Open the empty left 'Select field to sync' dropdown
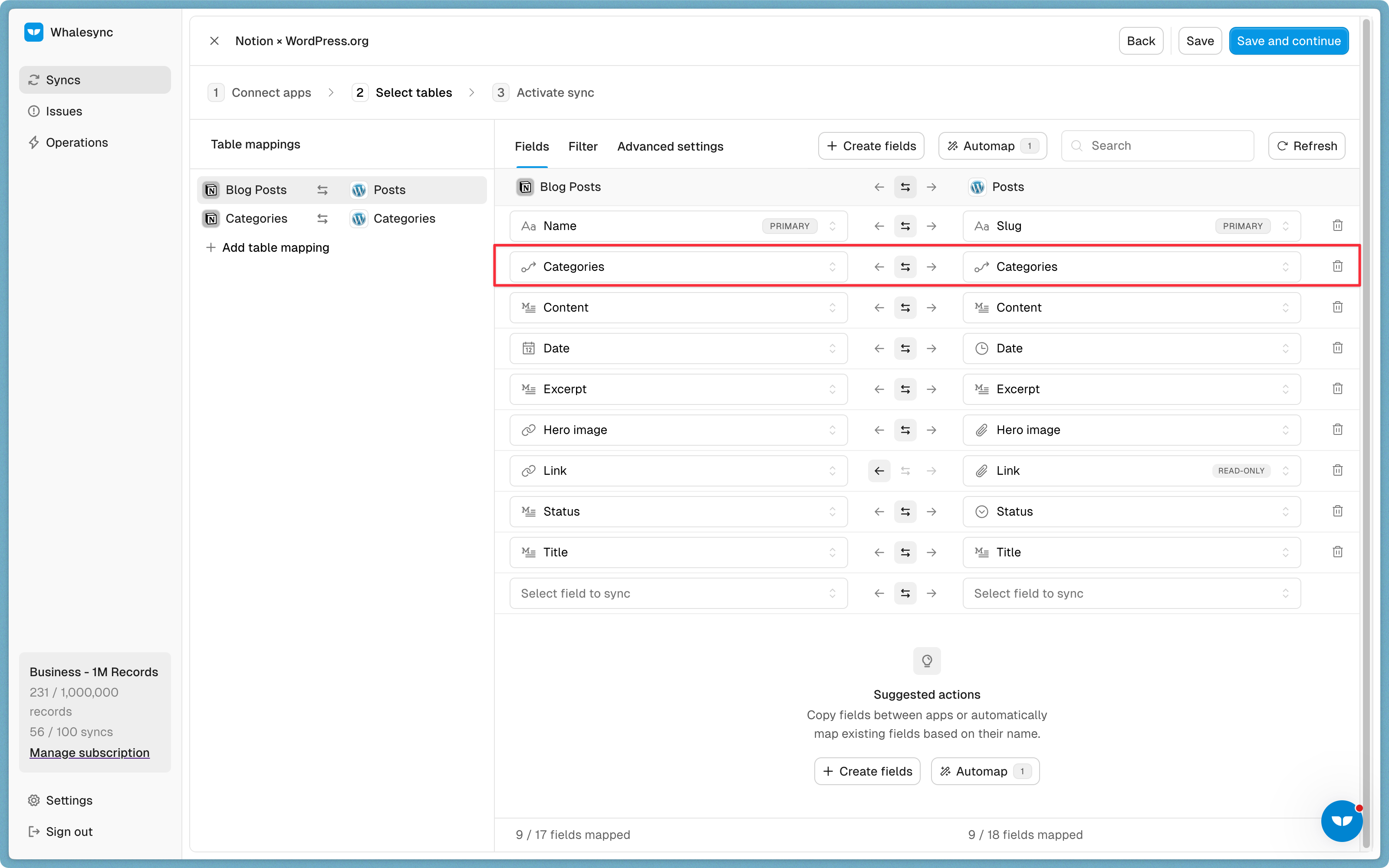Image resolution: width=1389 pixels, height=868 pixels. (678, 593)
